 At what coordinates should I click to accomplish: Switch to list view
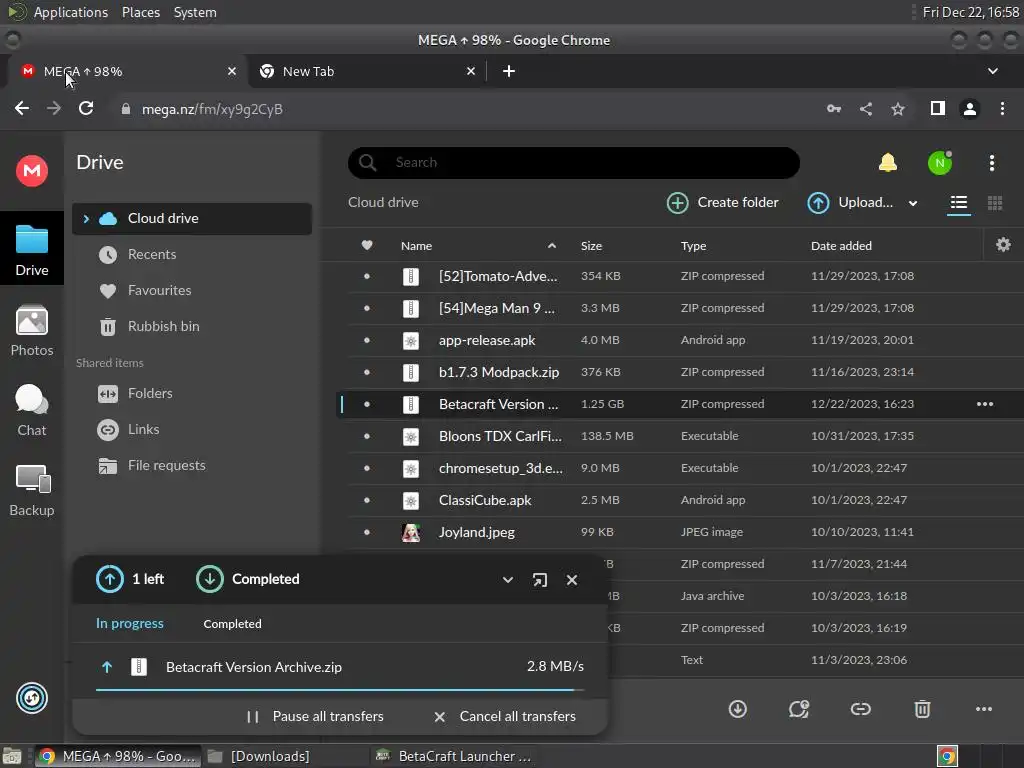coord(959,203)
